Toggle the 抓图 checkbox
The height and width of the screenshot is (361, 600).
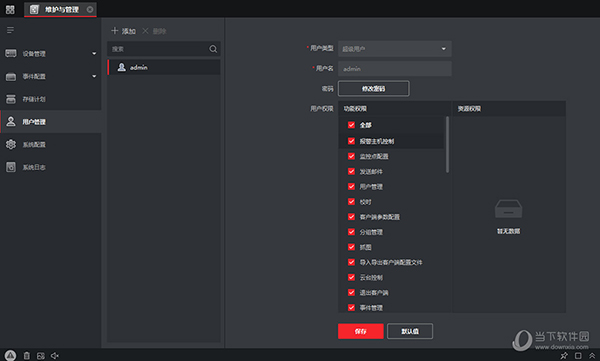click(x=351, y=247)
